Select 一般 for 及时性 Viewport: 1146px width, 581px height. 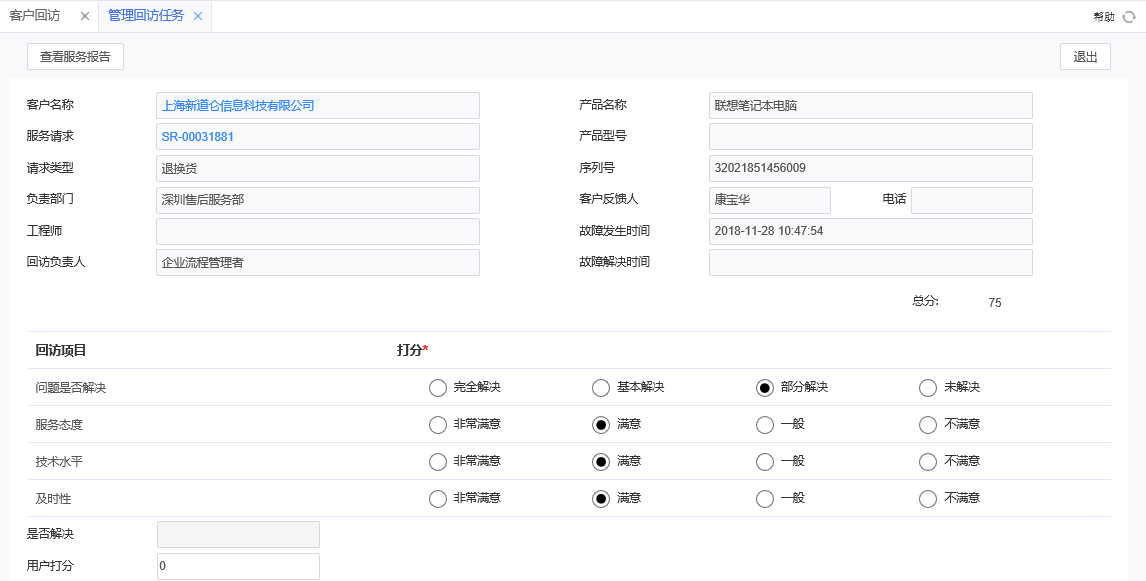(x=764, y=497)
